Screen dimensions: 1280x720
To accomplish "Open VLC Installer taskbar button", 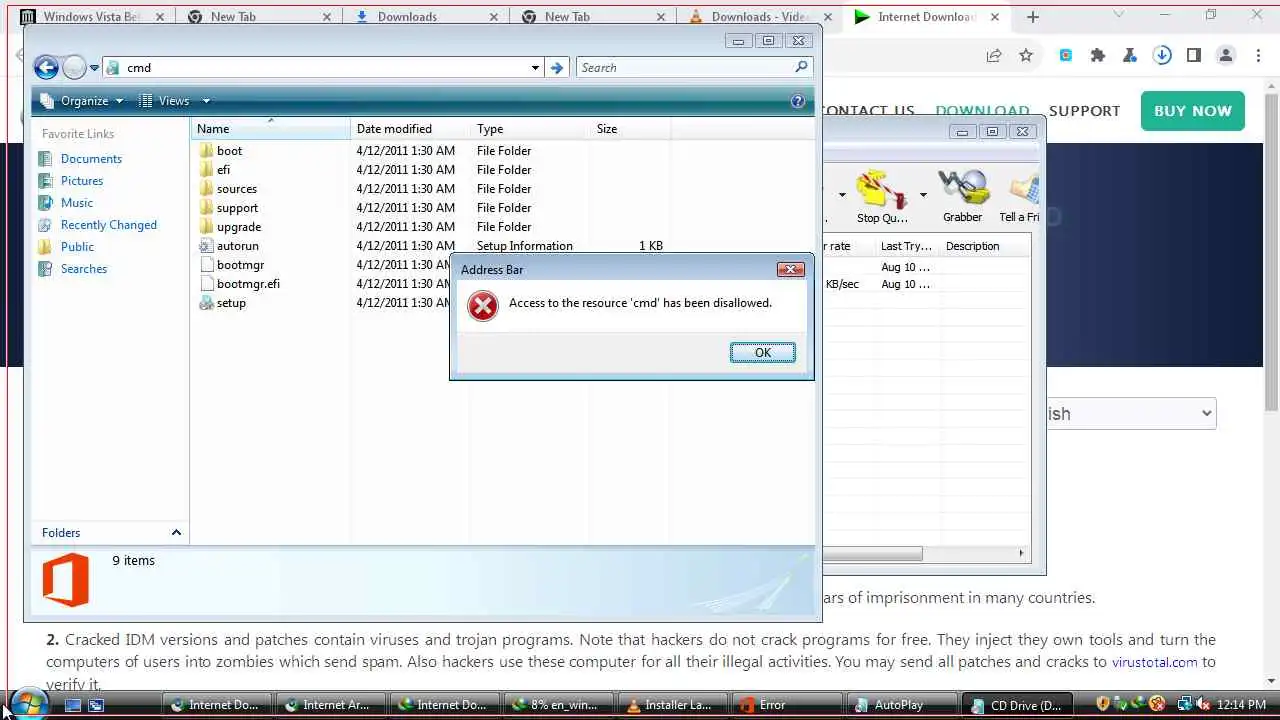I will 674,705.
